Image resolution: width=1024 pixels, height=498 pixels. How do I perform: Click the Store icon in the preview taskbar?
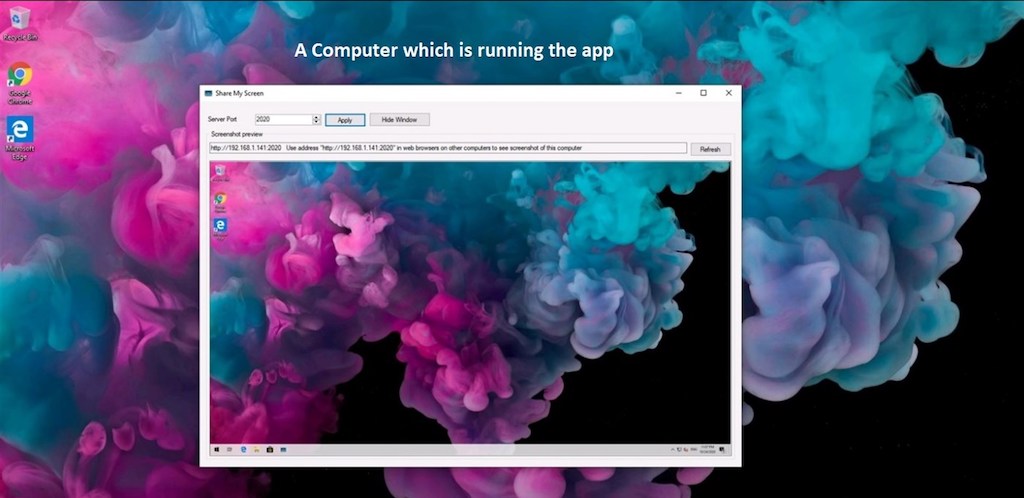[269, 451]
